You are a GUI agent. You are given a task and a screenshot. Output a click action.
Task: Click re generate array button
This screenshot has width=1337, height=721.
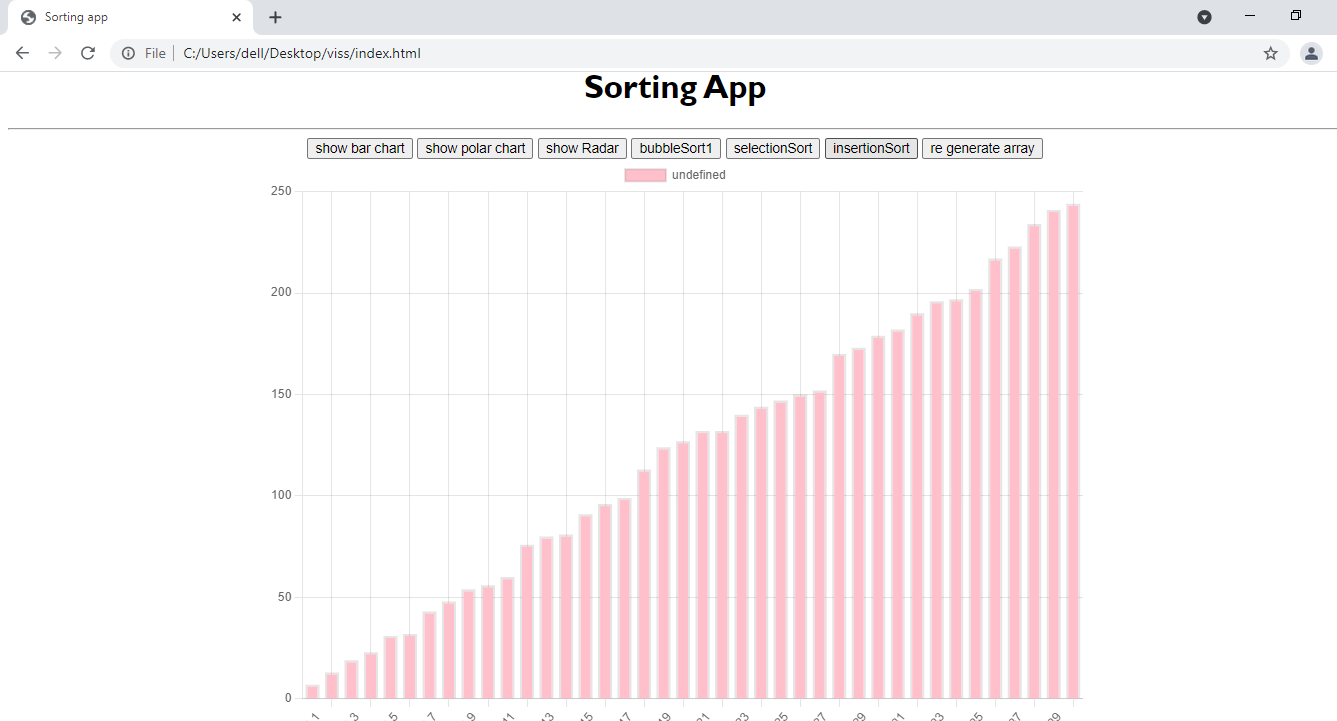click(x=982, y=148)
